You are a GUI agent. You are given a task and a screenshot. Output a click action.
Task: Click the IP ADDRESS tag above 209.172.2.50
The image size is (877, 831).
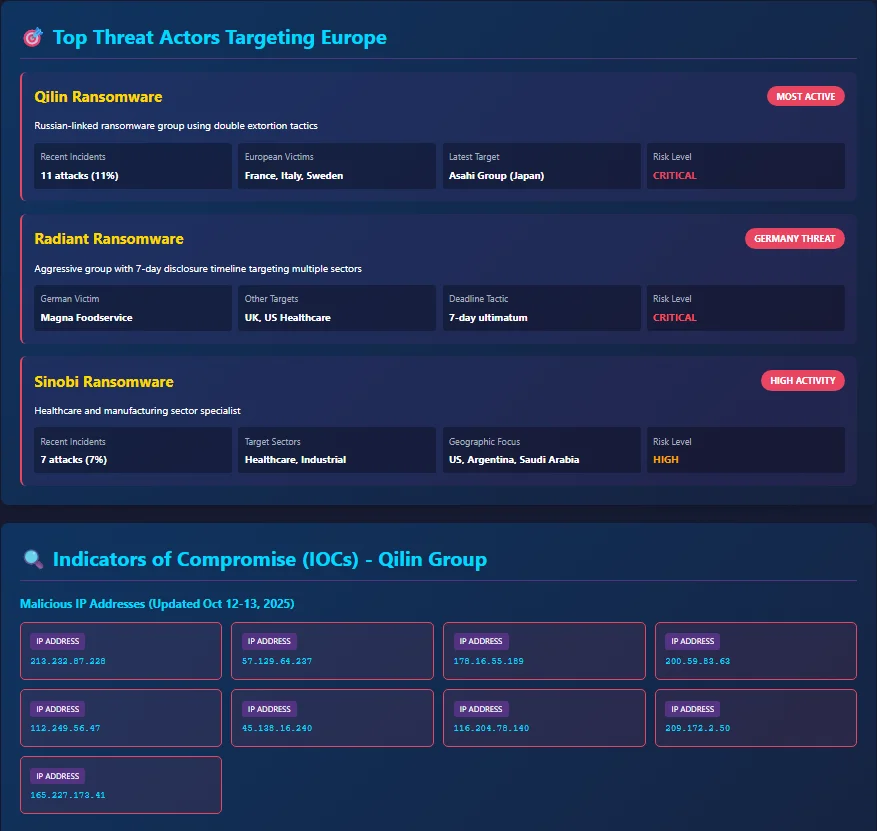pos(692,709)
